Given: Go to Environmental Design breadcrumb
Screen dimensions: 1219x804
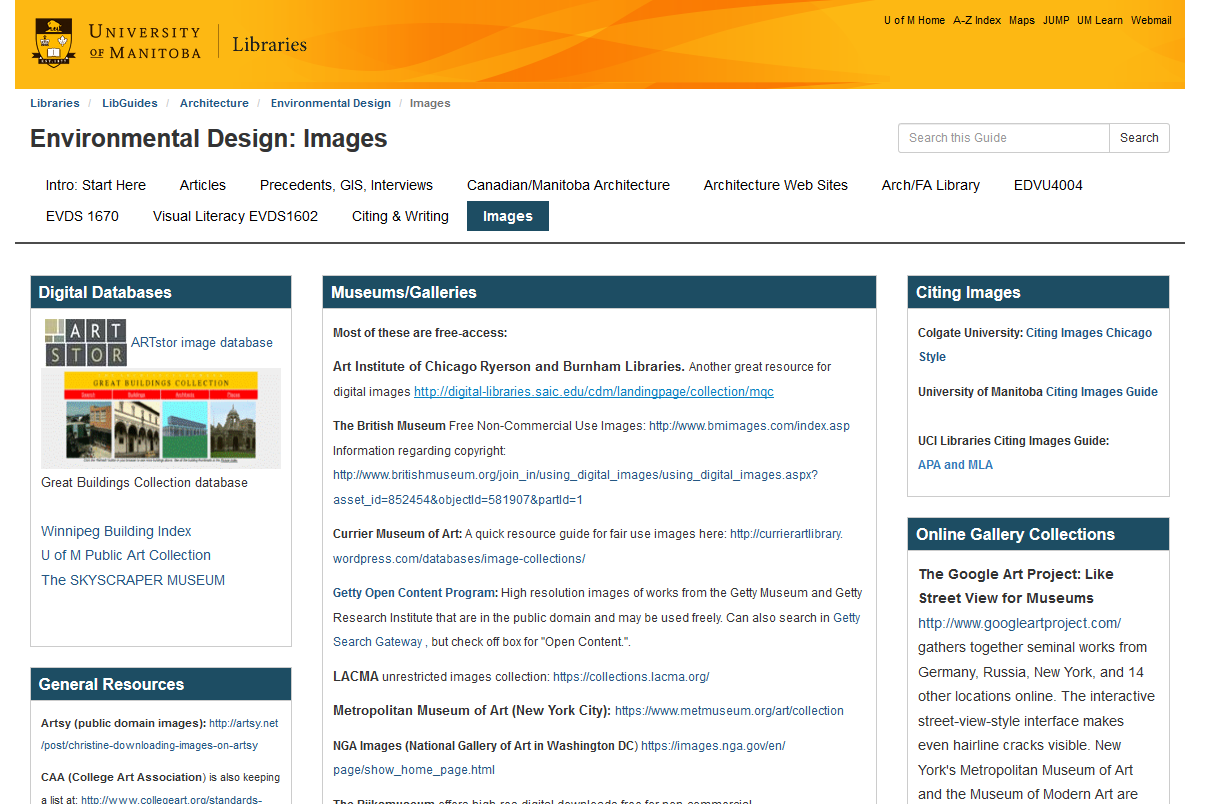Looking at the screenshot, I should 331,103.
